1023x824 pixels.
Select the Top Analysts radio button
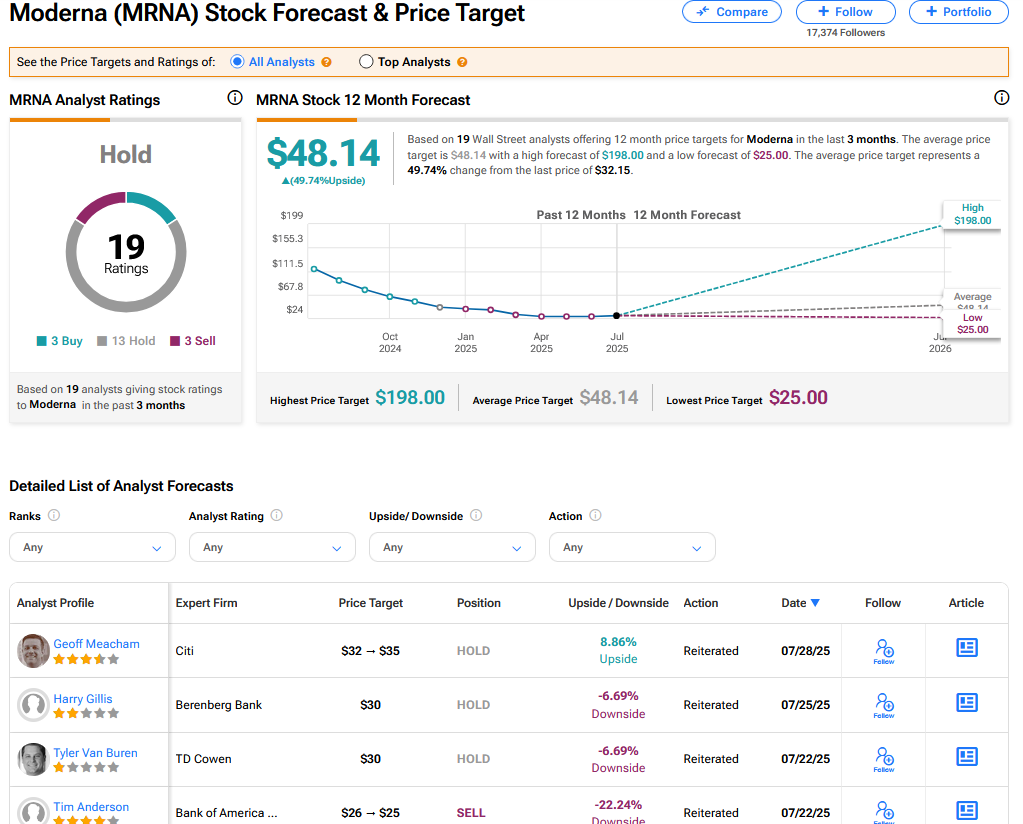(365, 62)
